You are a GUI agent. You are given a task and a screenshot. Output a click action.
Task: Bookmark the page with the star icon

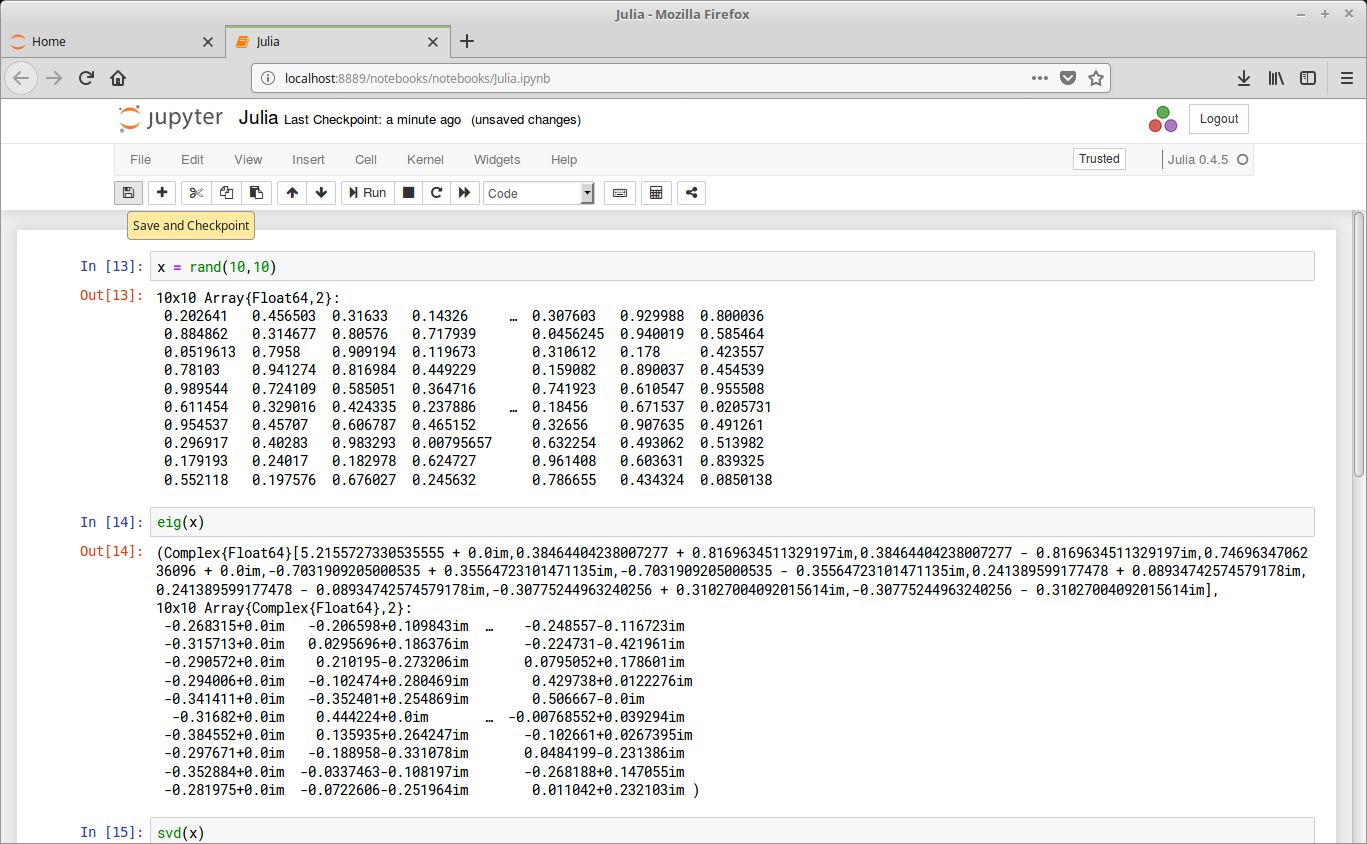[1095, 77]
